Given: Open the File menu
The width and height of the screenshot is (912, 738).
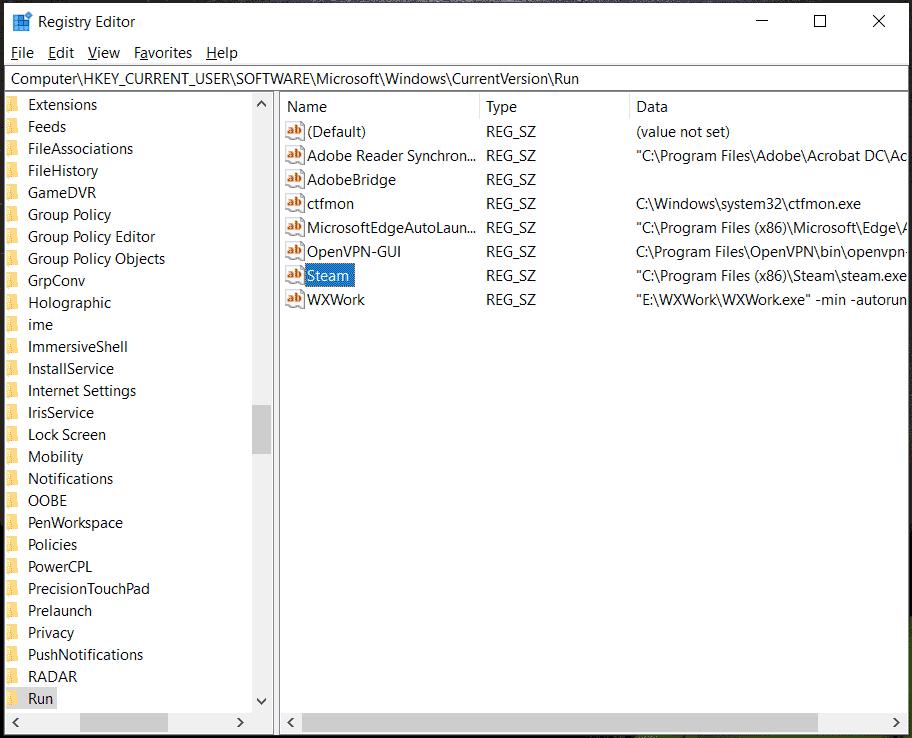Looking at the screenshot, I should pos(22,53).
